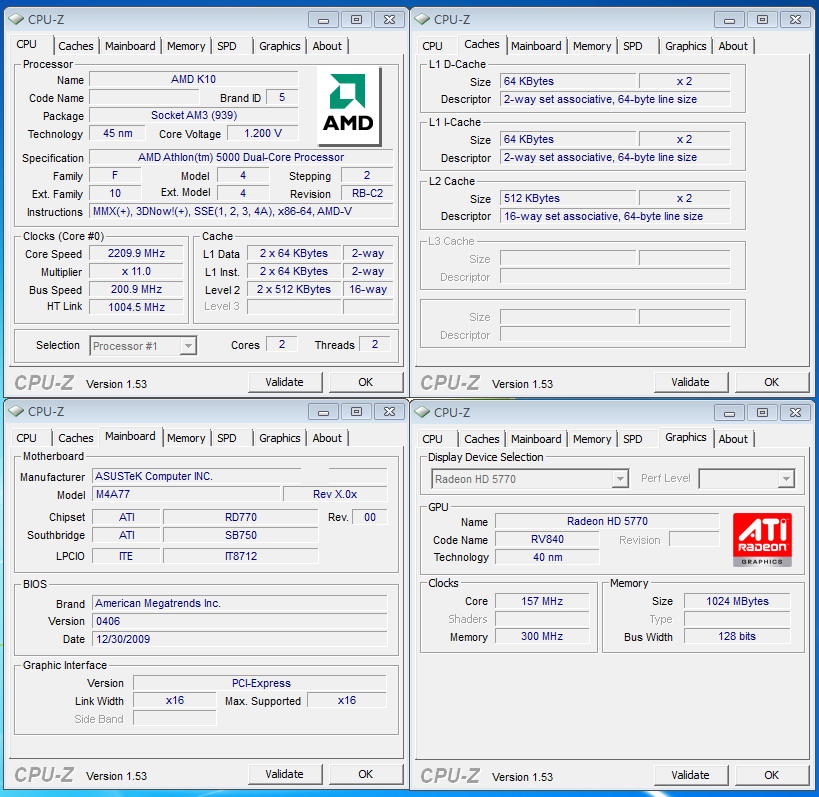Click OK in the CPU window
819x797 pixels.
(x=366, y=382)
